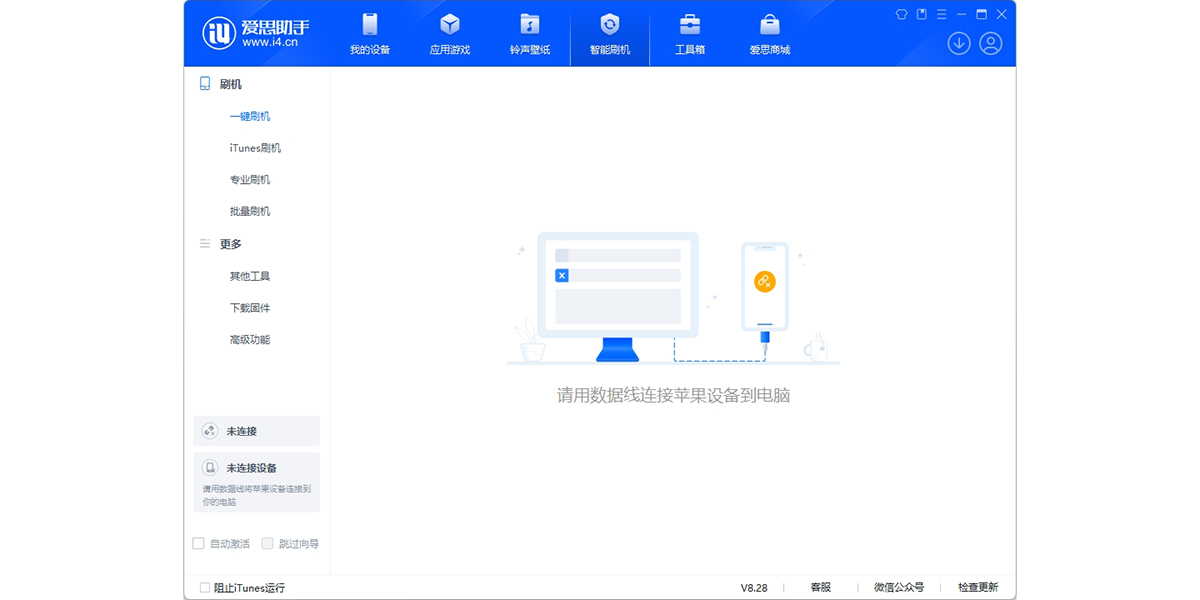Image resolution: width=1200 pixels, height=600 pixels.
Task: Visit the 爱思商城 tab
Action: (770, 34)
